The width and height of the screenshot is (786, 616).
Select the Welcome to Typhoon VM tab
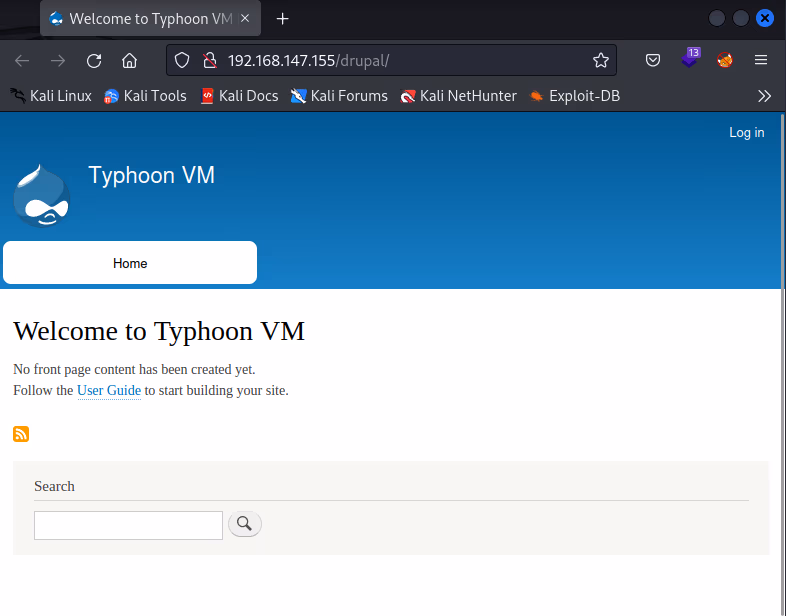[150, 19]
